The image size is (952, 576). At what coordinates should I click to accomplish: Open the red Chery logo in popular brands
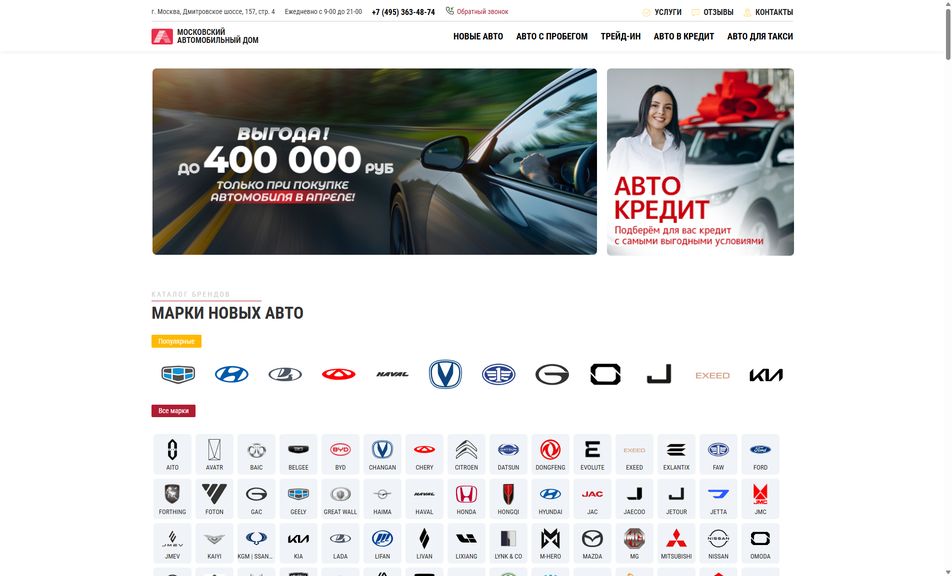338,374
